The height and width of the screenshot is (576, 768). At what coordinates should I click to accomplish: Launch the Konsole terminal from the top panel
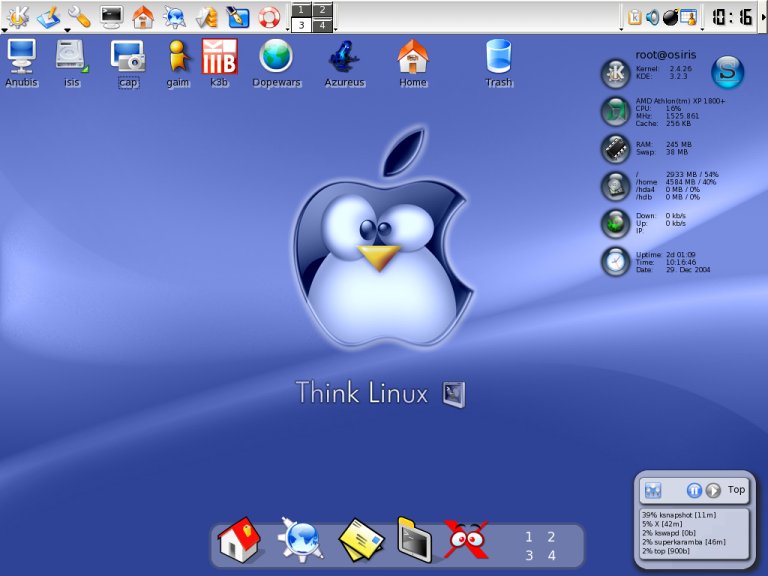(x=111, y=17)
